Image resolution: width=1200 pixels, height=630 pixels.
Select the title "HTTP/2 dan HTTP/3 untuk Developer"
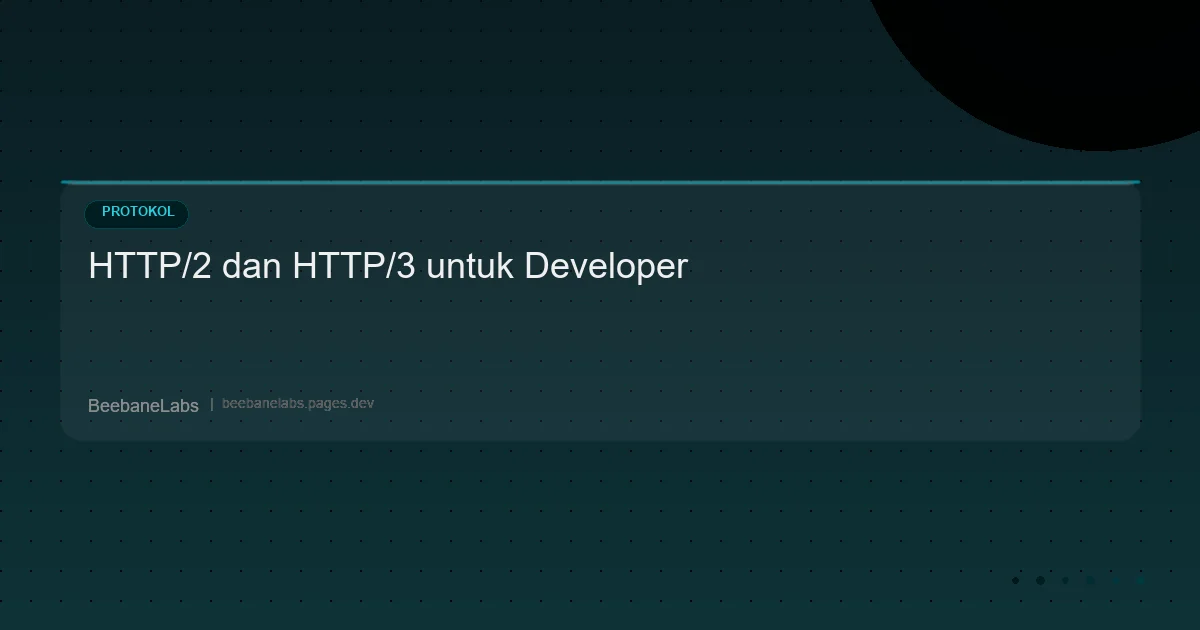[388, 267]
